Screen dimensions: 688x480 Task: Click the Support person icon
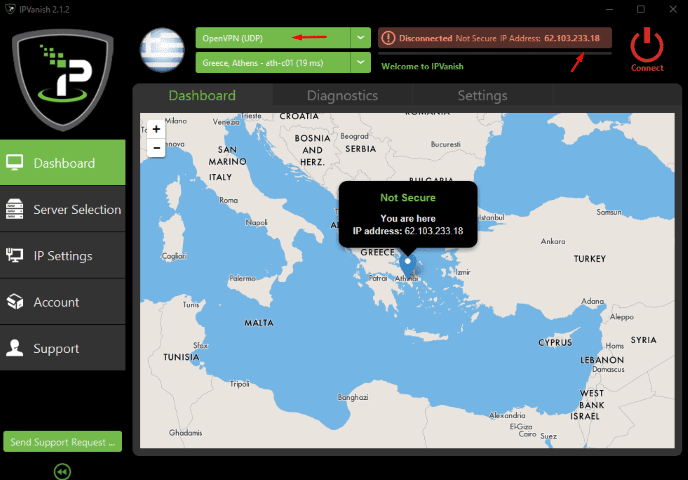click(14, 347)
